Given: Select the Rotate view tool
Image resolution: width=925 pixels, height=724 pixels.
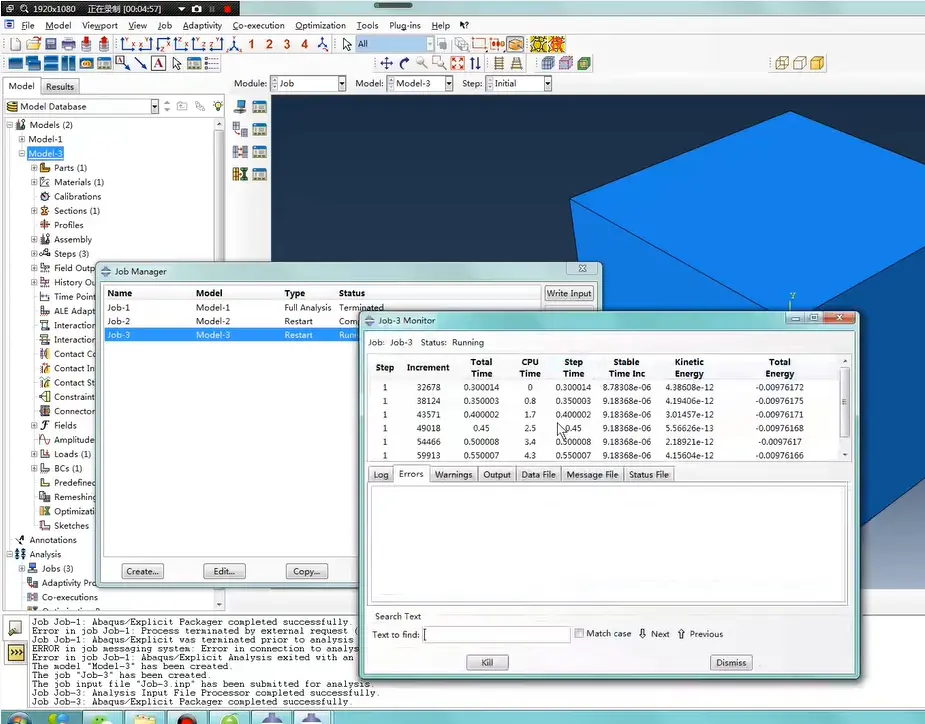Looking at the screenshot, I should pos(404,63).
